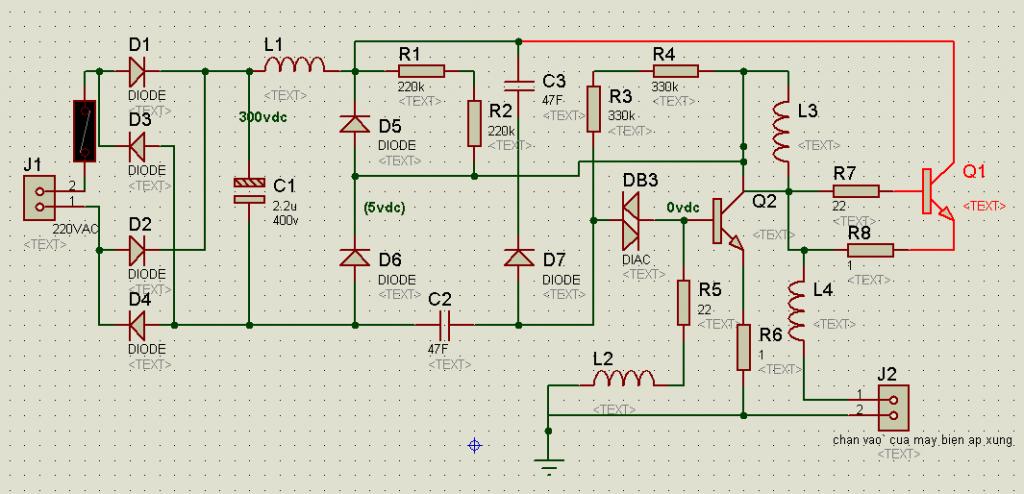This screenshot has width=1024, height=494.
Task: Click the C1 electrolytic capacitor symbol
Action: coord(249,189)
